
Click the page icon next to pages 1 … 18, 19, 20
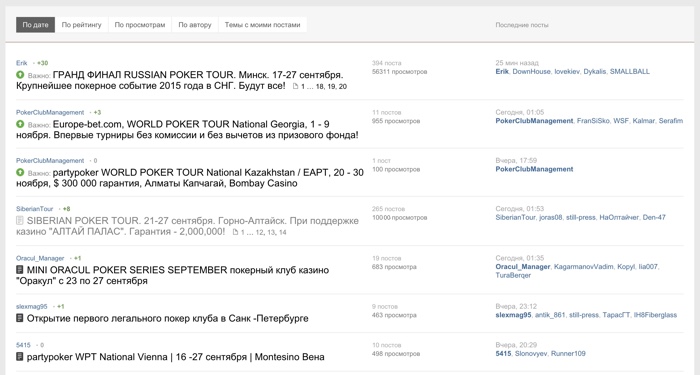(x=295, y=87)
